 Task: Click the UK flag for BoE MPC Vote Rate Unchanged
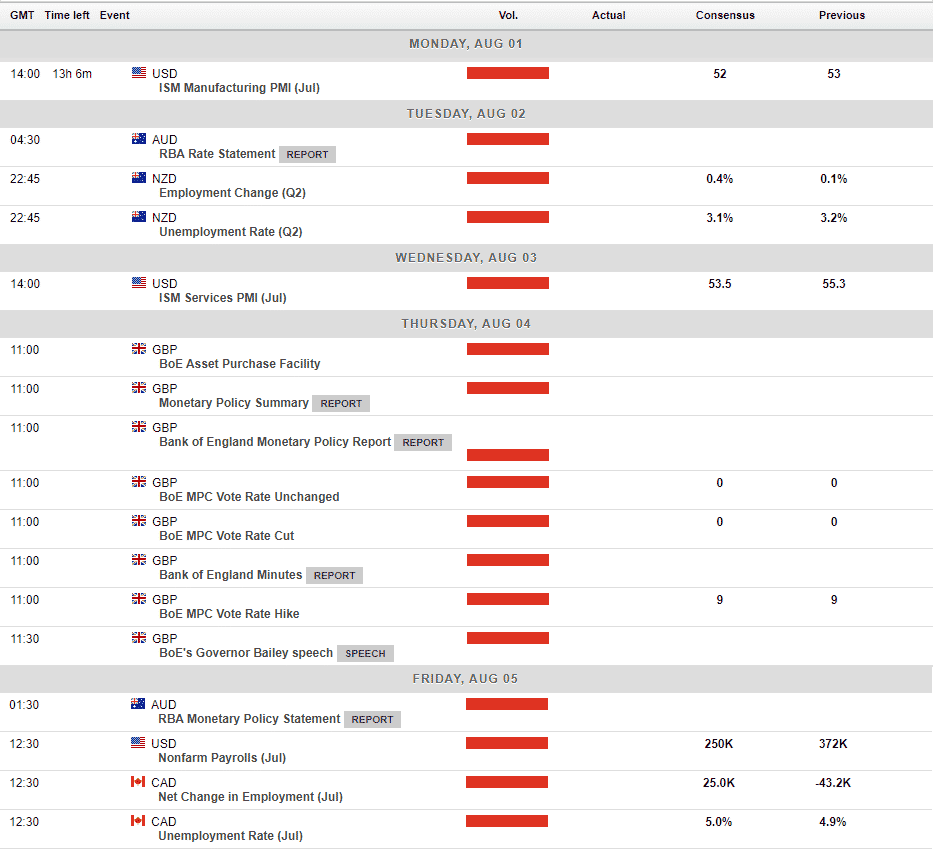[x=138, y=482]
